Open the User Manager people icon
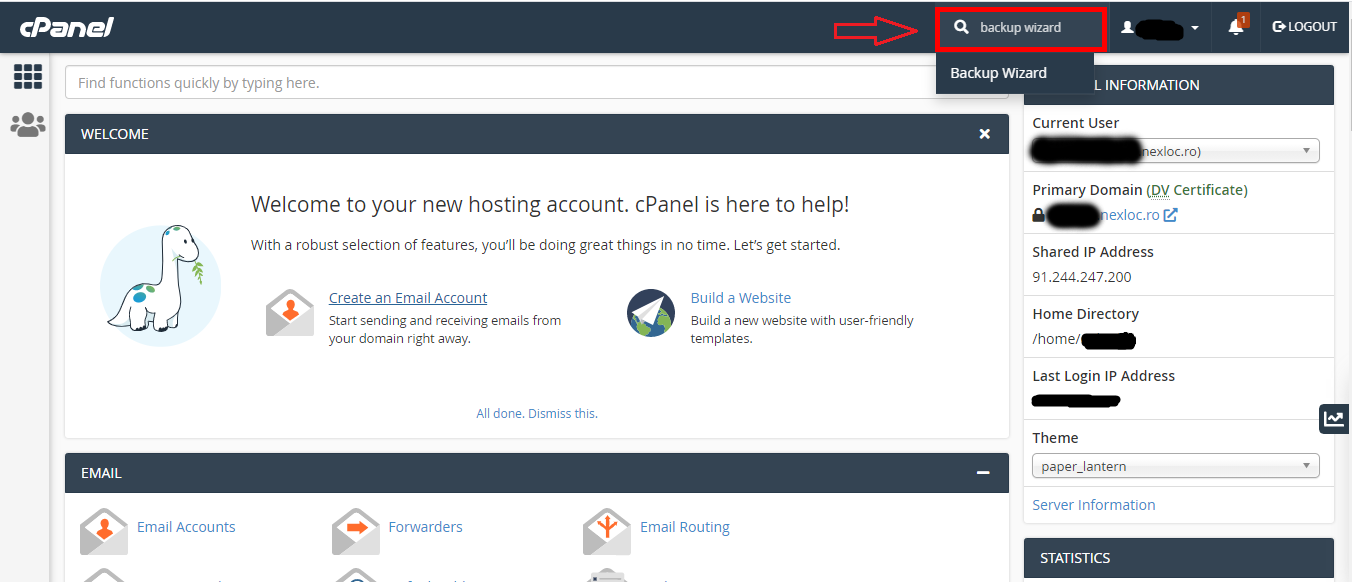 28,124
